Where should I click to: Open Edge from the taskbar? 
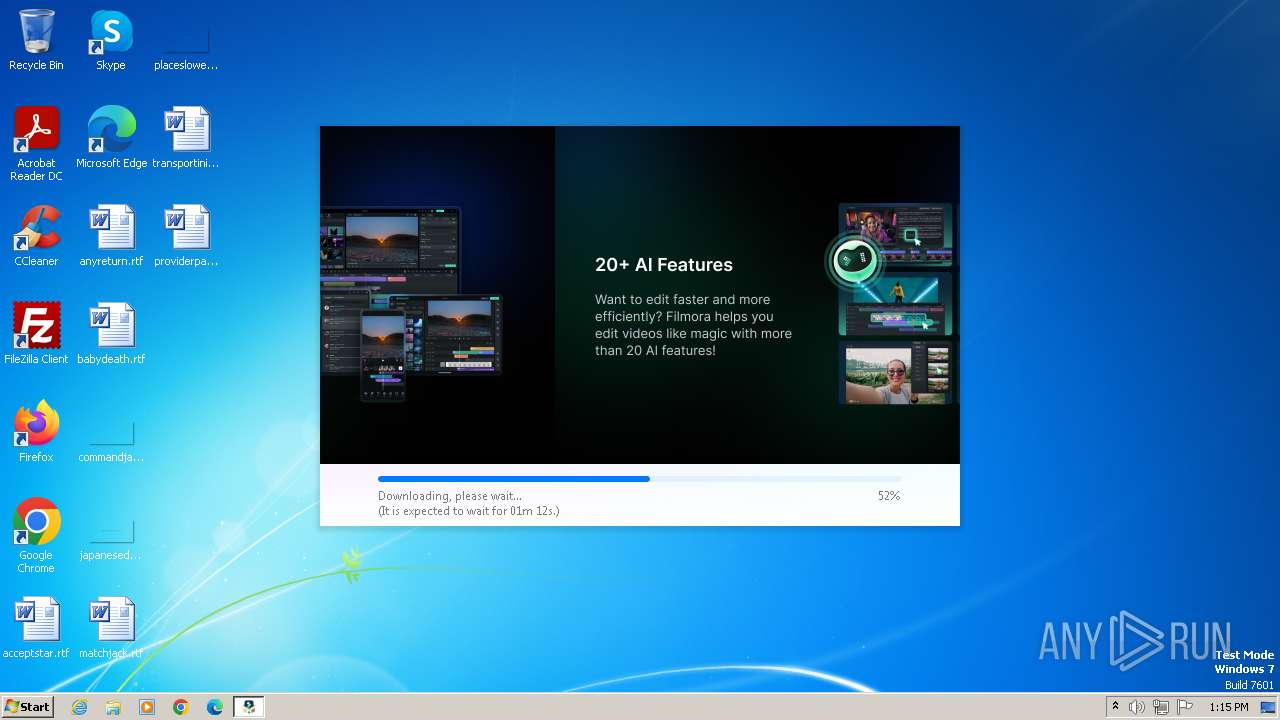215,707
